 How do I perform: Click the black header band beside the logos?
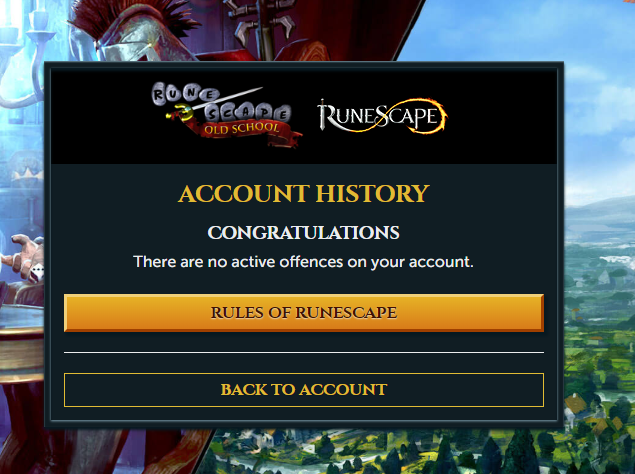502,117
